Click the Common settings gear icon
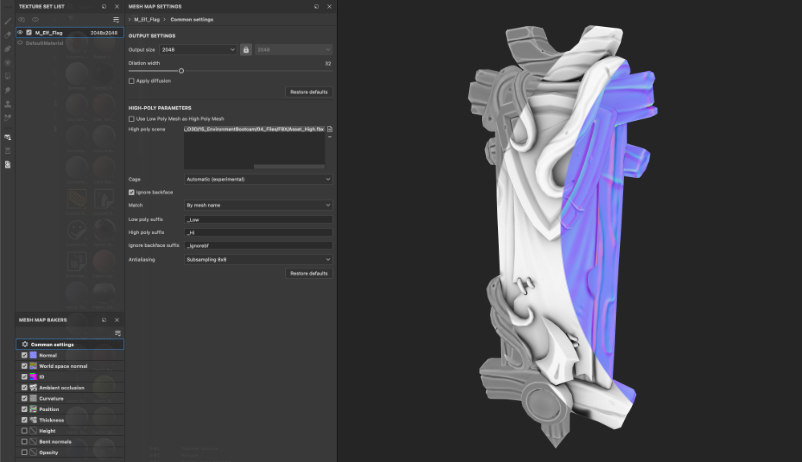The height and width of the screenshot is (462, 802). [25, 344]
